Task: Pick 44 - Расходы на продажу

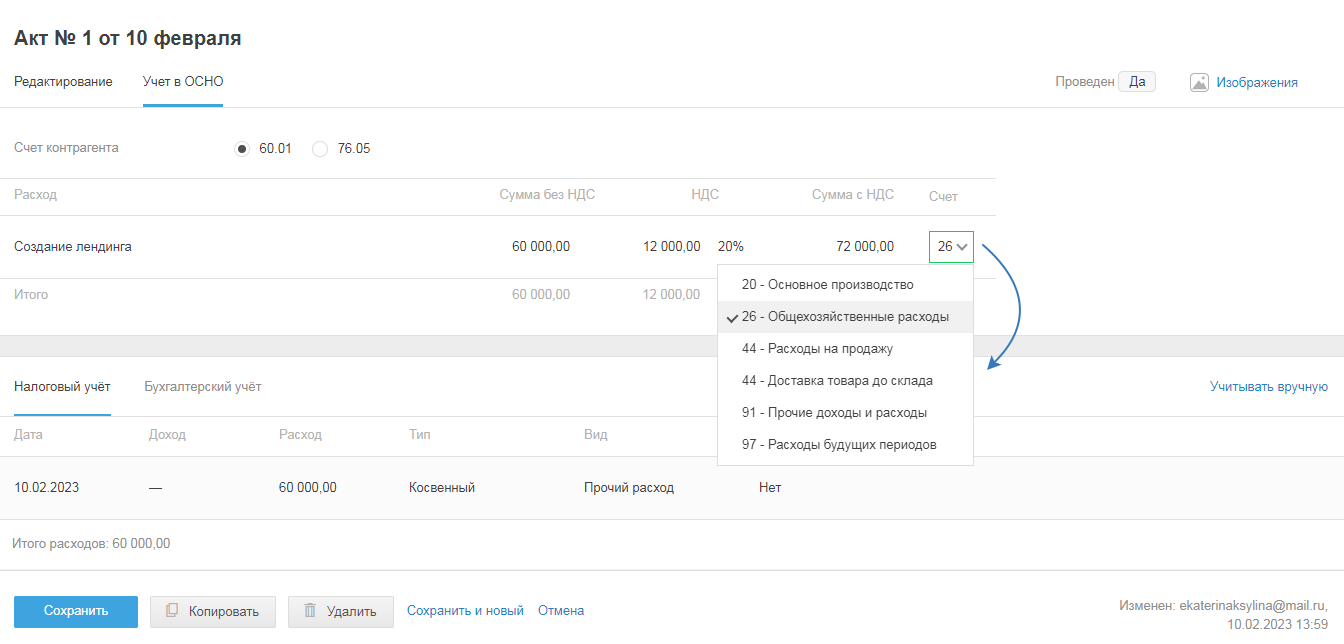Action: (x=816, y=349)
